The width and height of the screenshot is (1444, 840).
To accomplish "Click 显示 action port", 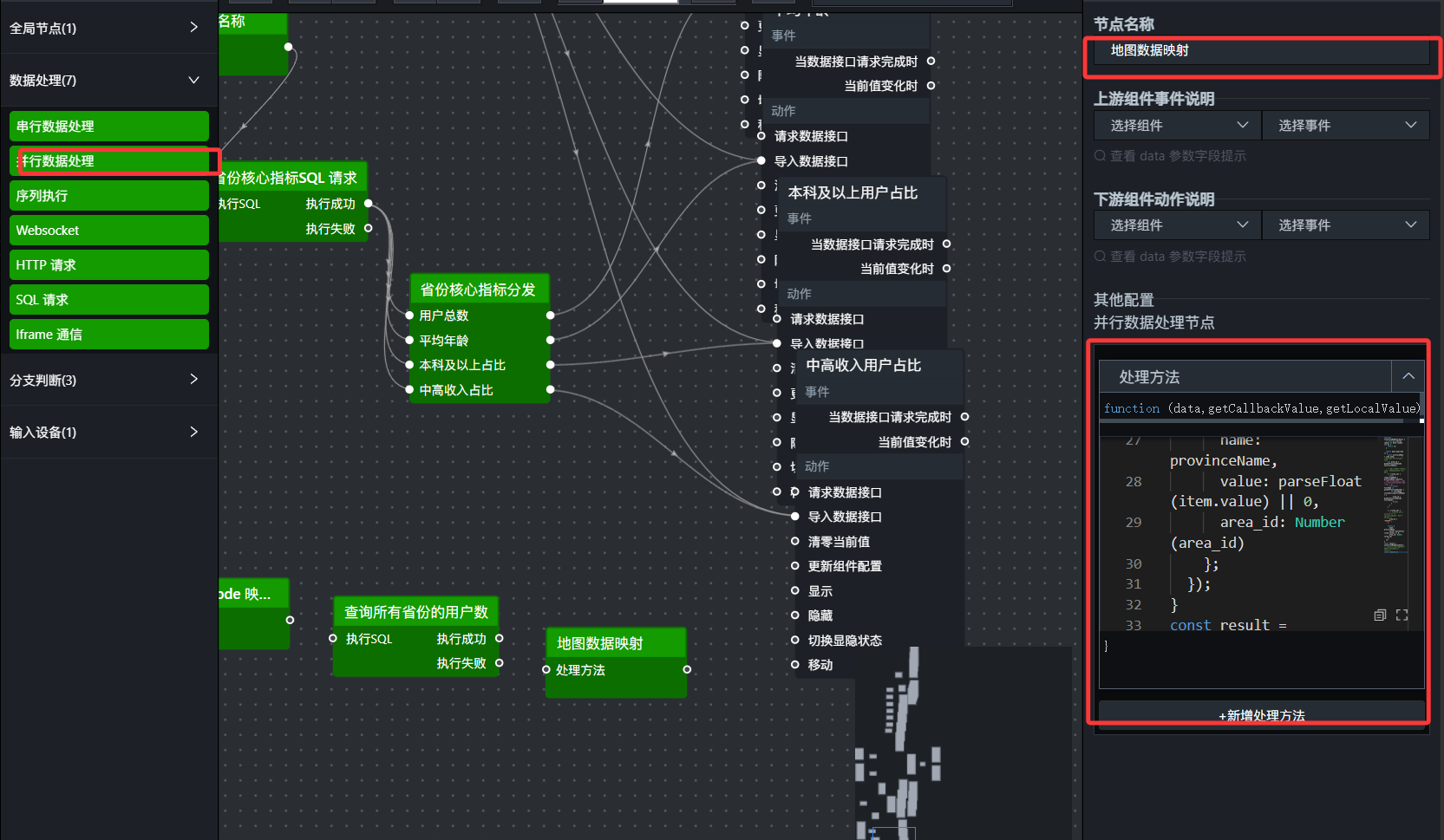I will point(795,591).
